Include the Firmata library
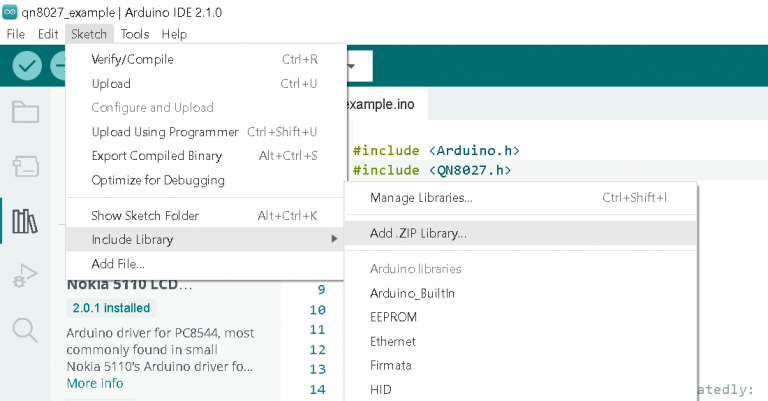Screen dimensions: 768x401 [x=521, y=365]
